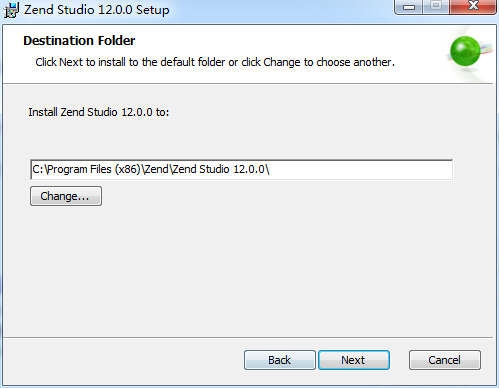Click the "C:" drive prefix in the path
Viewport: 499px width, 388px height.
(x=38, y=169)
